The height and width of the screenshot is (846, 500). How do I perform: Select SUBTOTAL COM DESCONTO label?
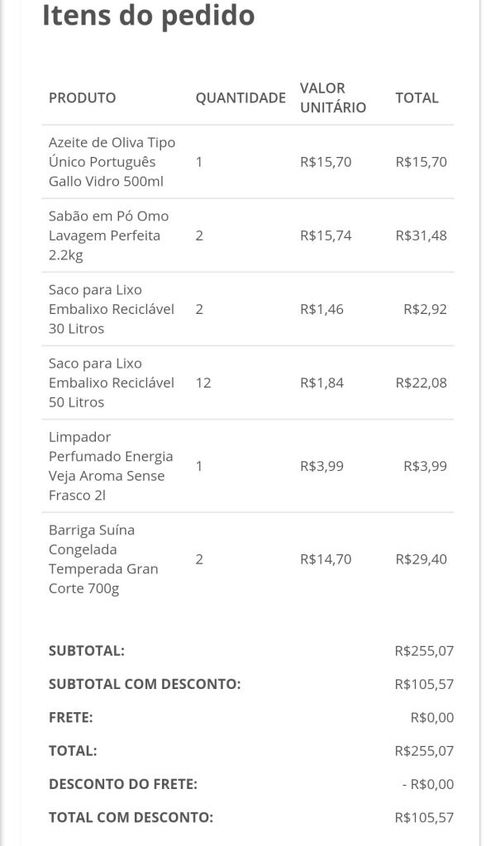[145, 684]
